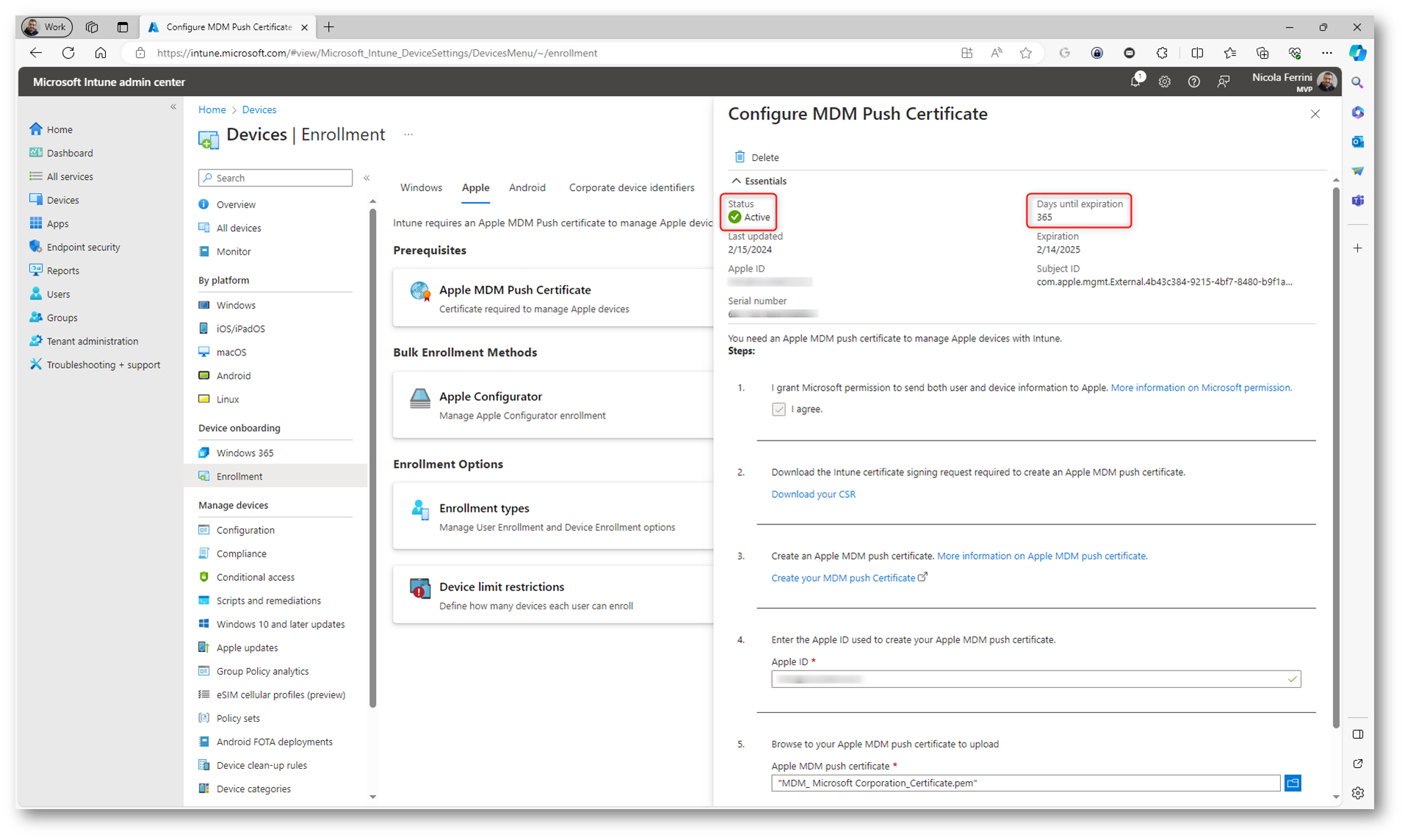Open the Work profile button
This screenshot has height=840, width=1405.
(x=46, y=27)
